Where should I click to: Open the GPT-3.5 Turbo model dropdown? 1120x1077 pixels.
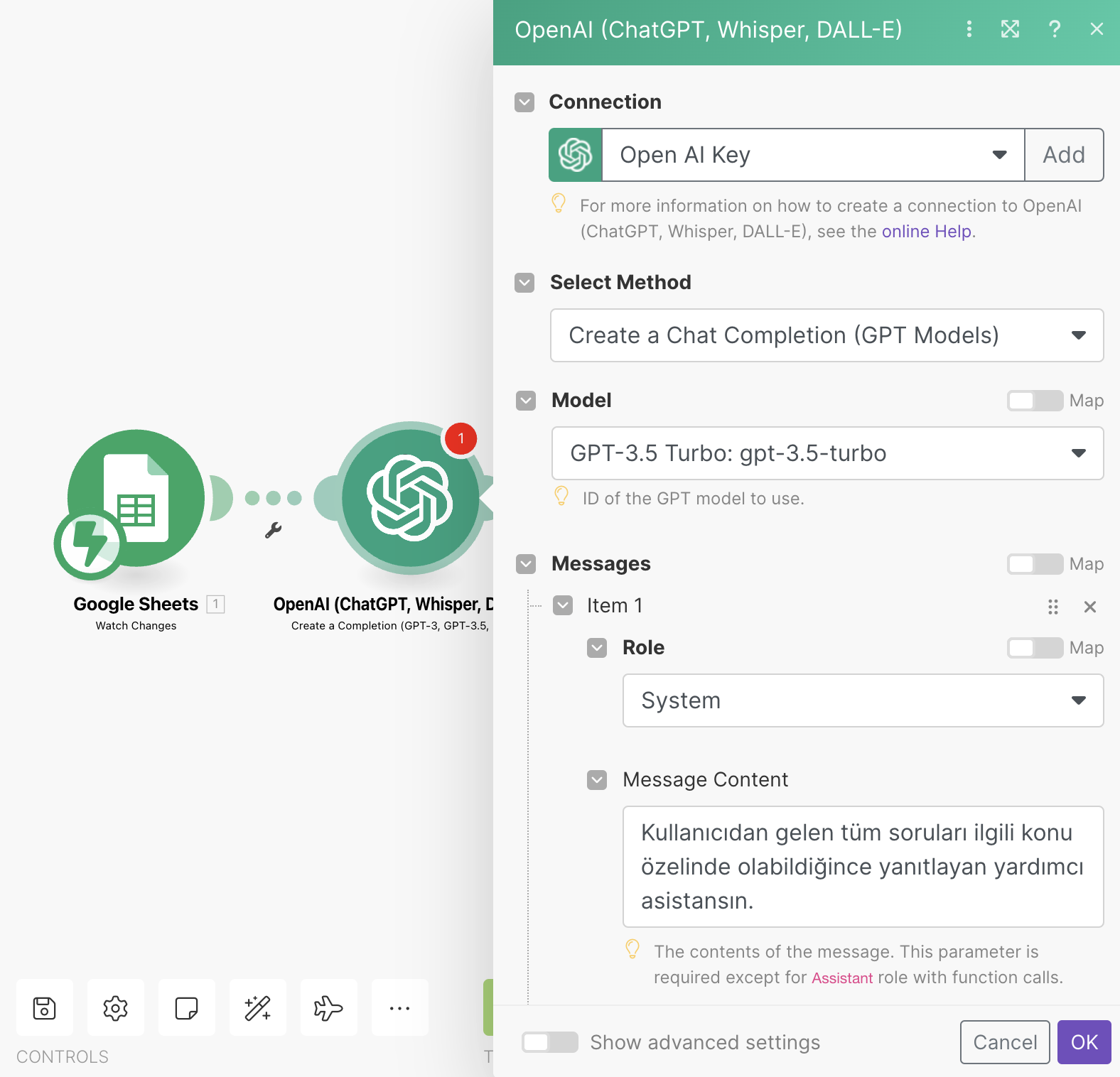[828, 453]
